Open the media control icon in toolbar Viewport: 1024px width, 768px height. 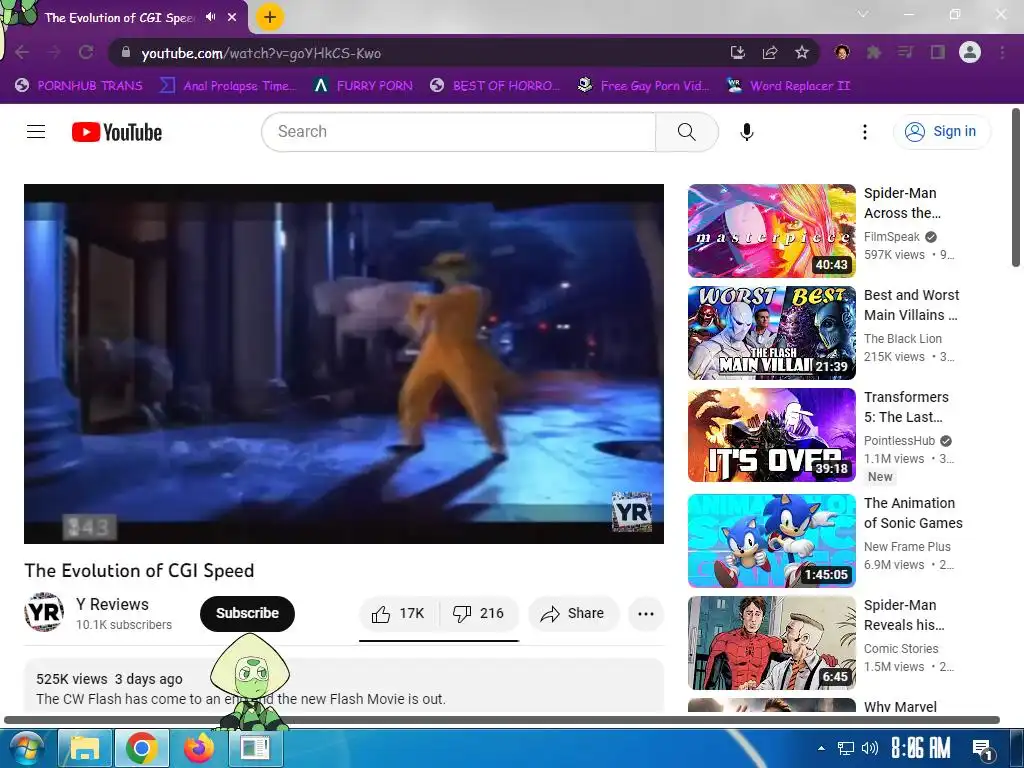pos(905,52)
